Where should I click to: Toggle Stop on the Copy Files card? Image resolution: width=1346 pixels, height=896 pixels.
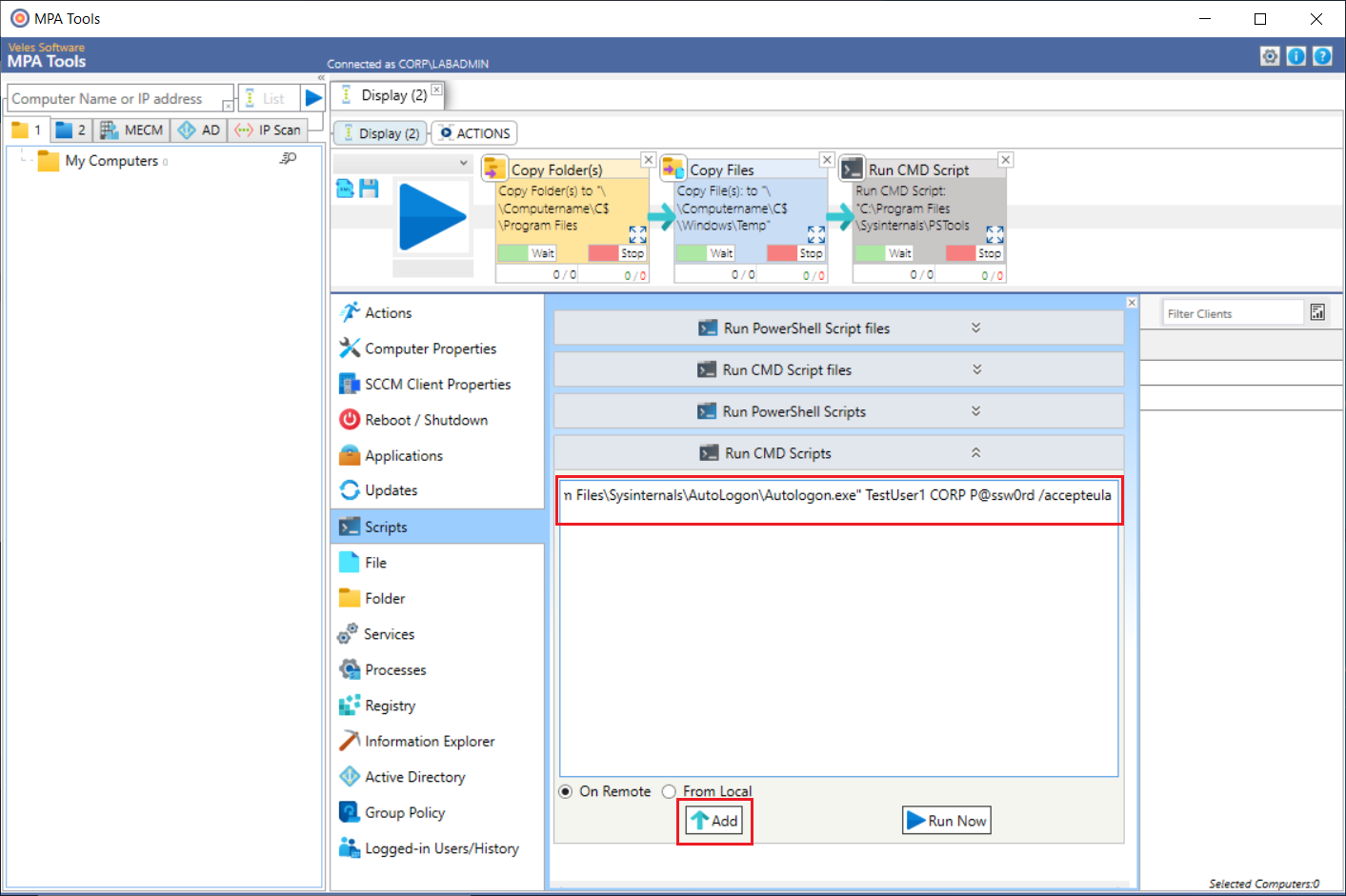point(795,252)
